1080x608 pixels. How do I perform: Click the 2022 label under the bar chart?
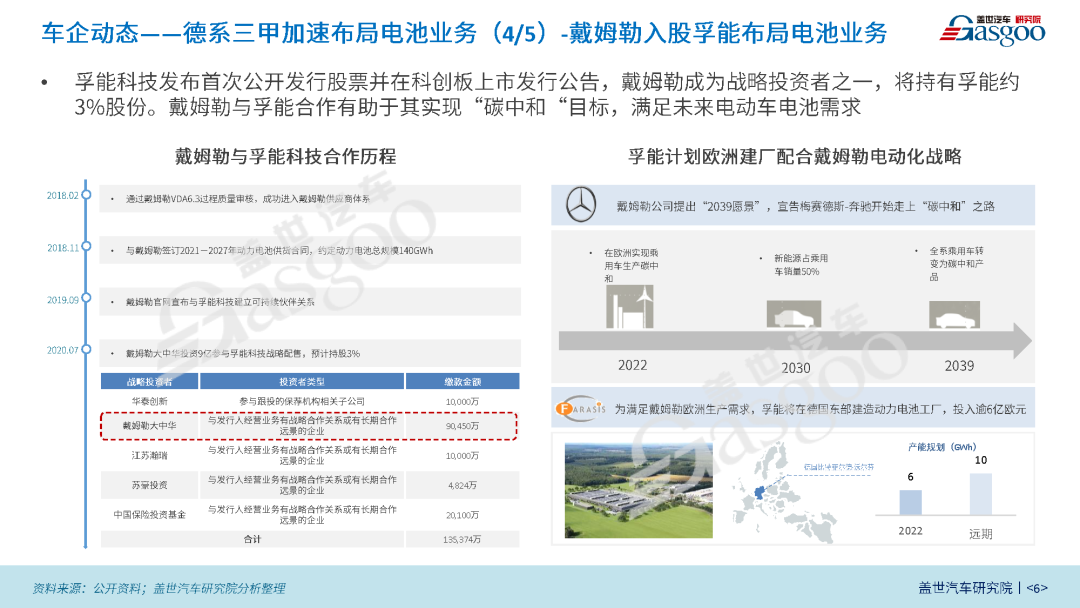pos(910,531)
